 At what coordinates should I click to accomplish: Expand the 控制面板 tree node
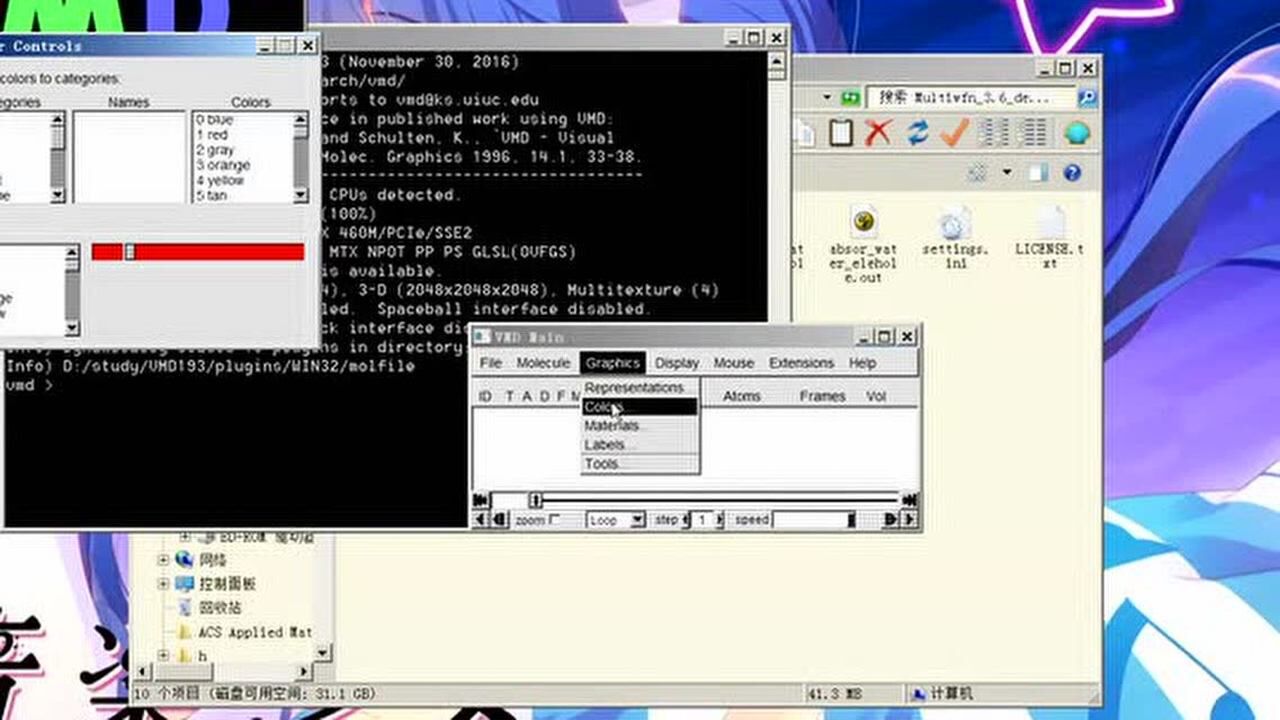click(163, 584)
